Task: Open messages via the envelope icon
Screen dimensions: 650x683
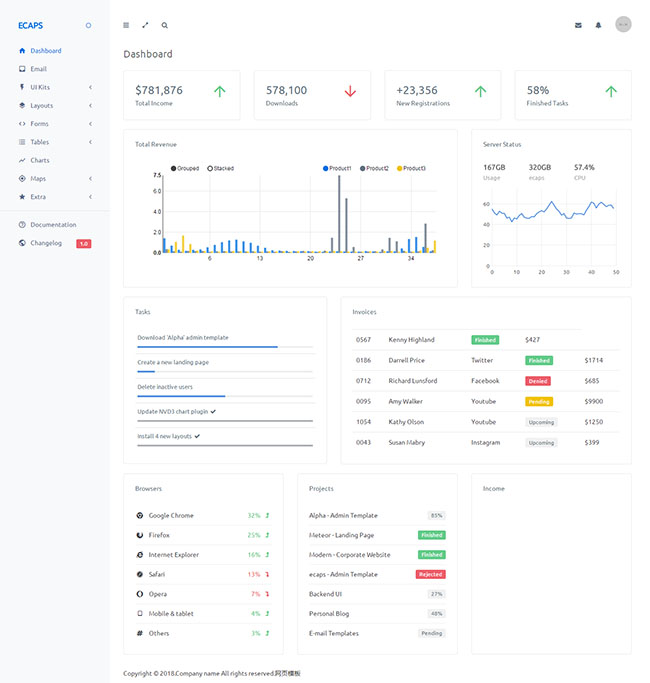Action: click(578, 25)
